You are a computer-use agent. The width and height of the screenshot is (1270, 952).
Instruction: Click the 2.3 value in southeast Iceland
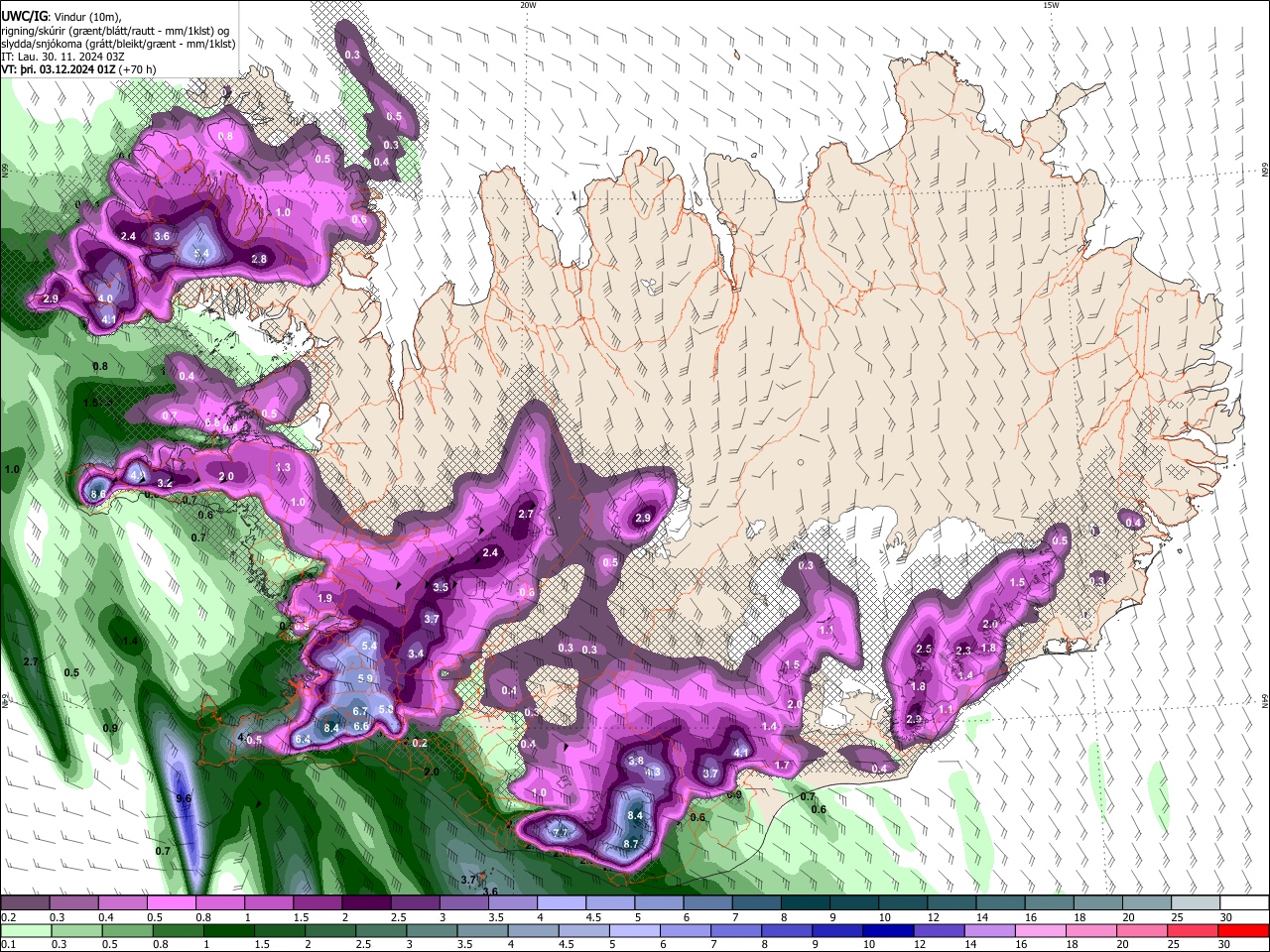click(962, 651)
